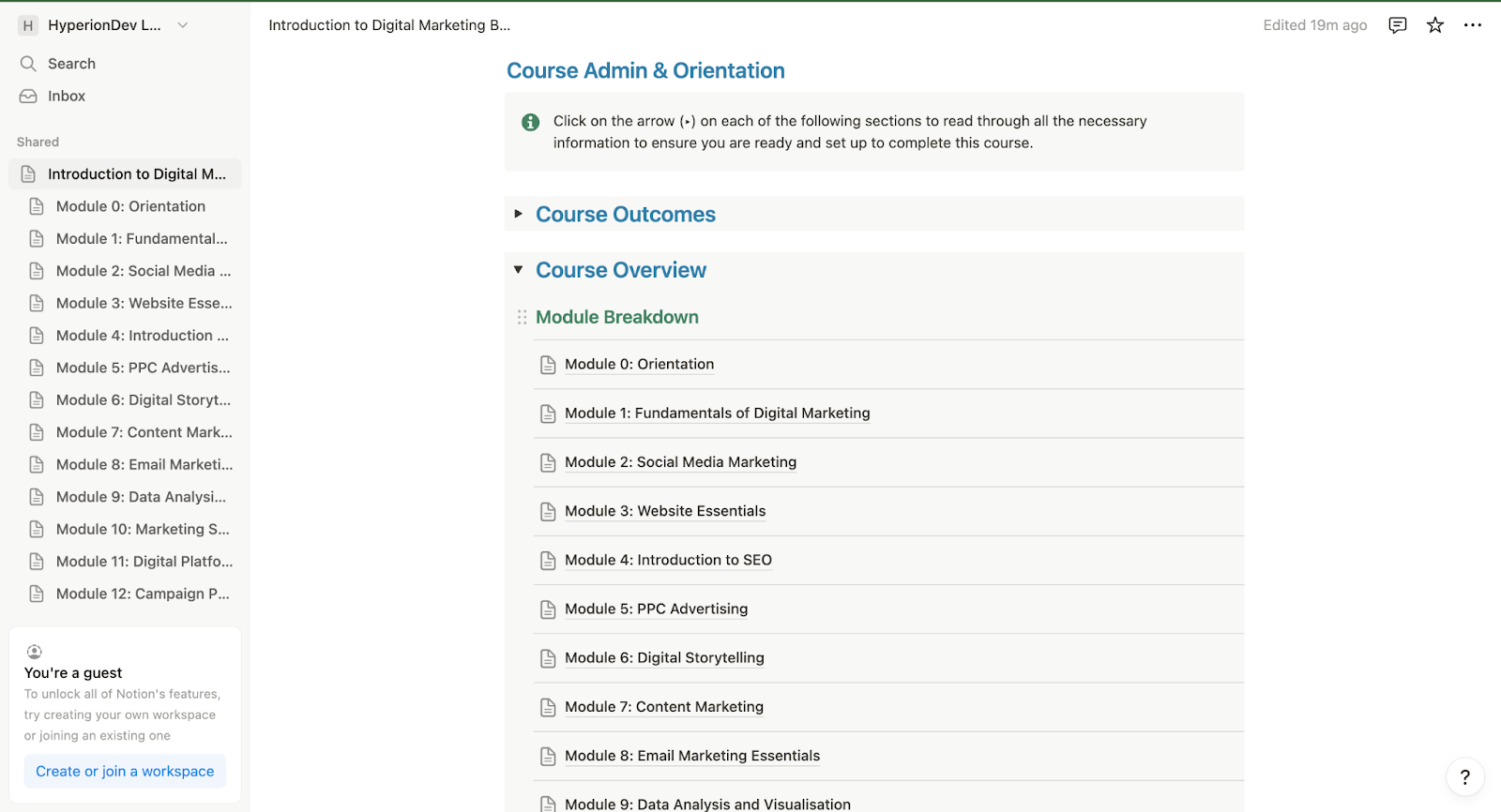This screenshot has height=812, width=1501.
Task: Collapse the Course Overview toggle
Action: point(518,270)
